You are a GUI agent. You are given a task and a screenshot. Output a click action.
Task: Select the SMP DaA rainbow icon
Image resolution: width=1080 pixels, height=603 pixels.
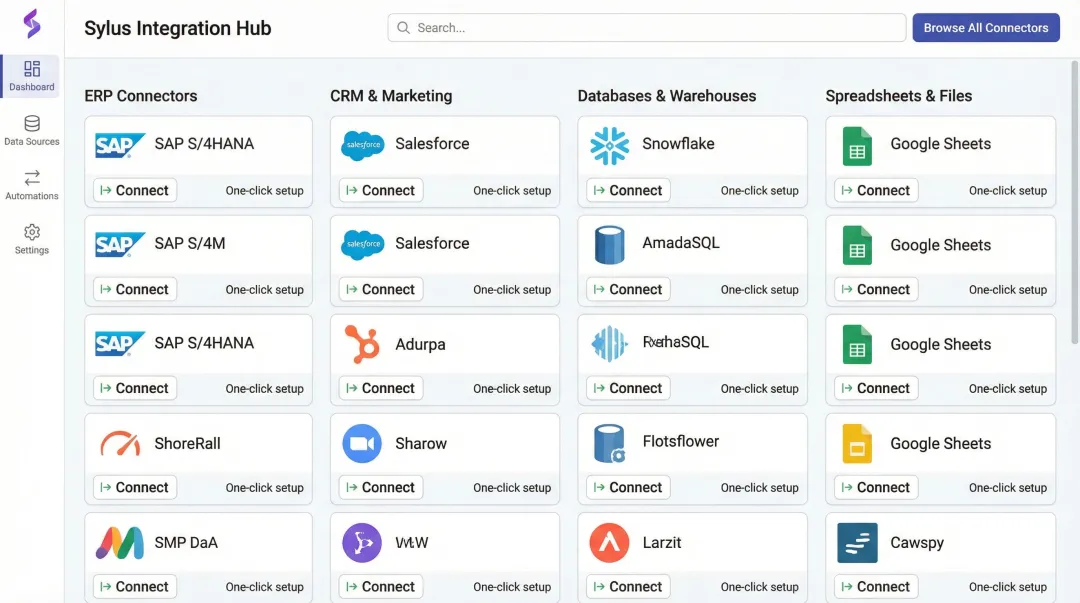click(120, 541)
